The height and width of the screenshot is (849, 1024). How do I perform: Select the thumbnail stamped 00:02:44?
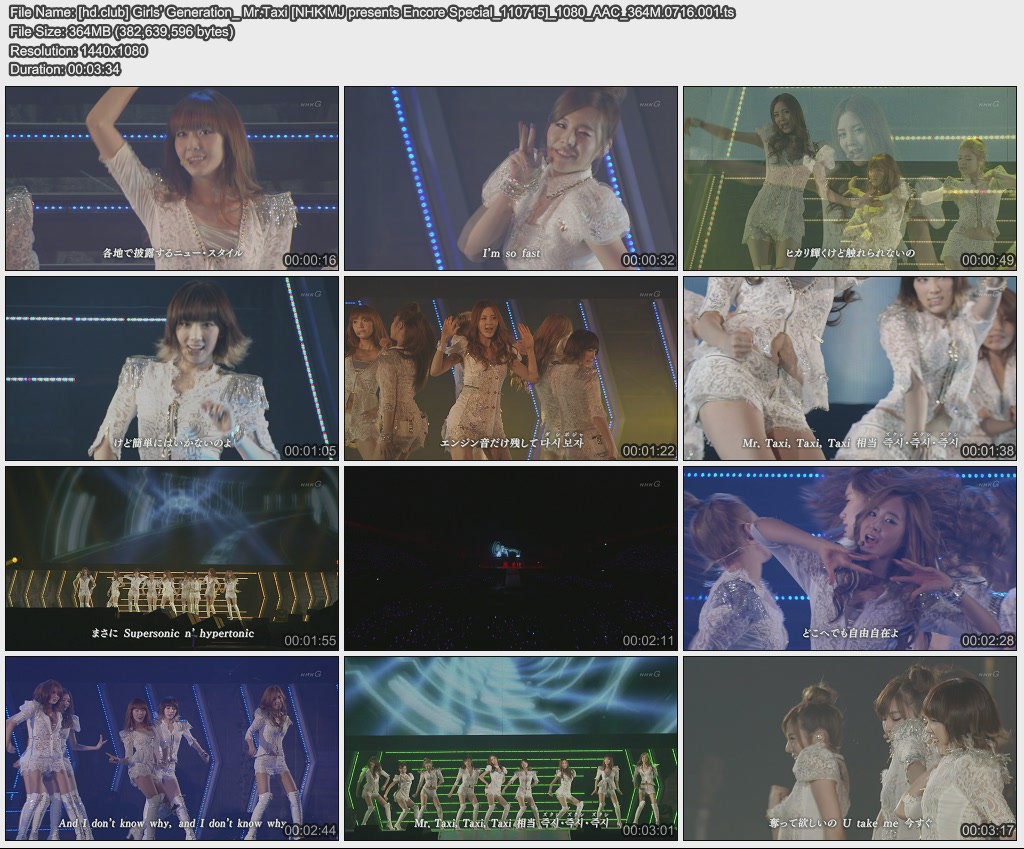[172, 748]
